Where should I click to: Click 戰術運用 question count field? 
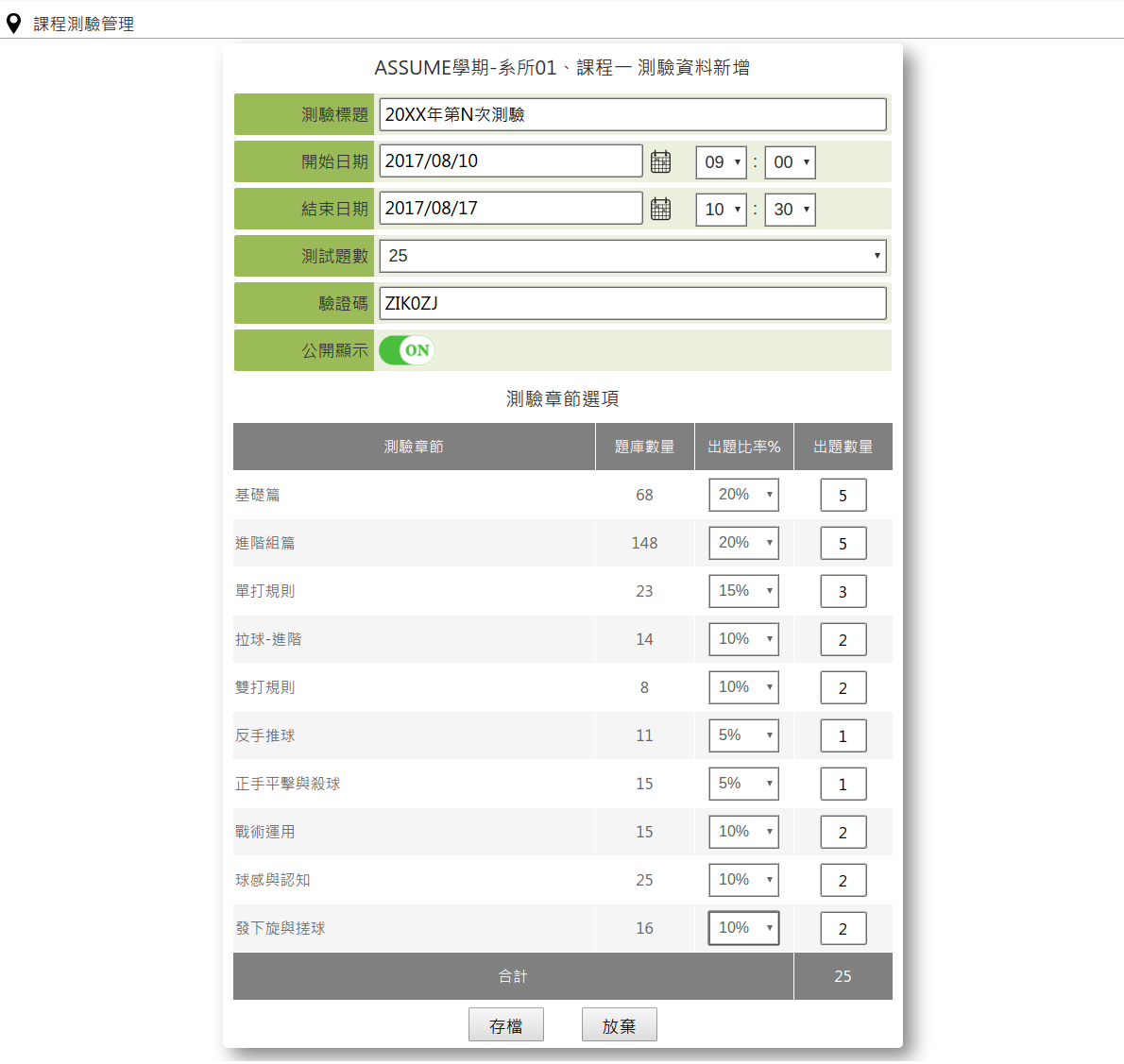pos(843,832)
